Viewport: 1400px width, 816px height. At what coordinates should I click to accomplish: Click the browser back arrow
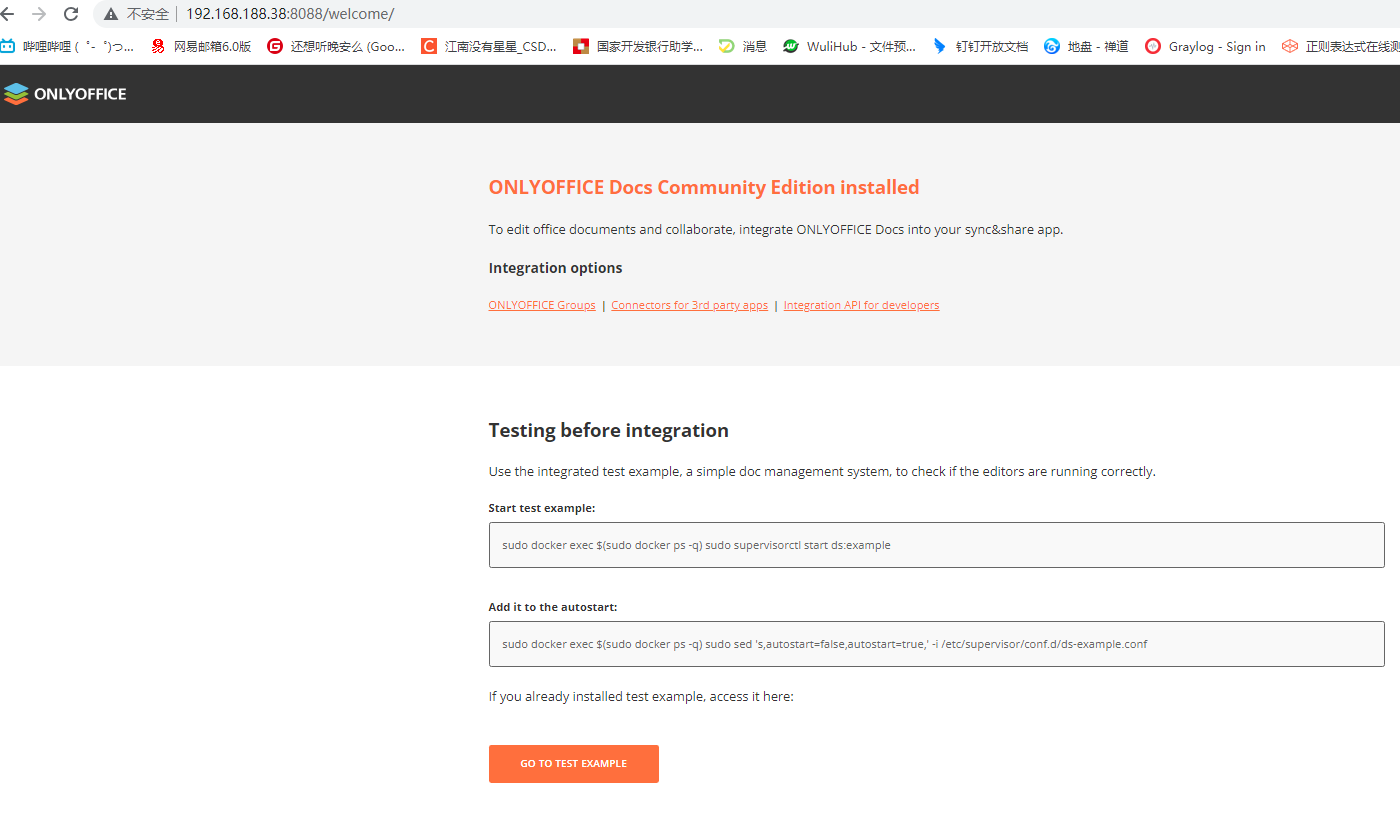6,14
